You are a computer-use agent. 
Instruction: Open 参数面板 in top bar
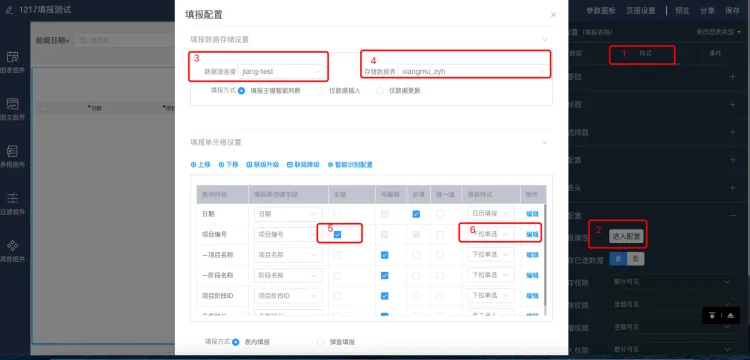[x=601, y=11]
